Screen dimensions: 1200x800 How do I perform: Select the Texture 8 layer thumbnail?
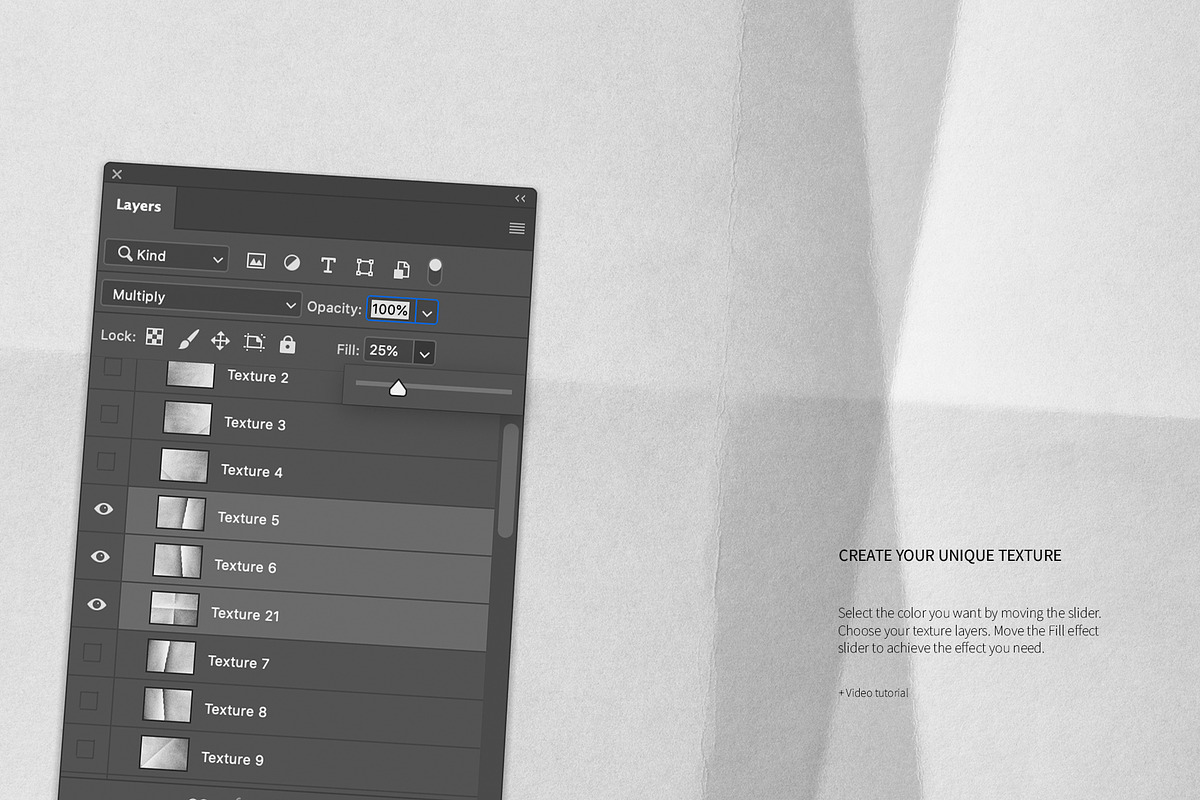(167, 705)
